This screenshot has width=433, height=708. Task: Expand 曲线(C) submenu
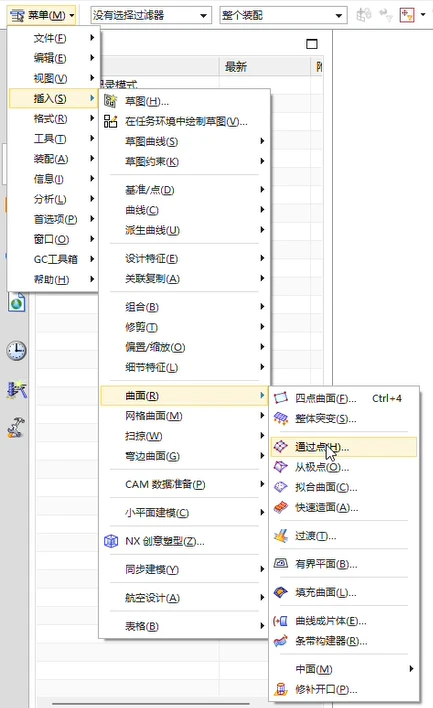(185, 210)
